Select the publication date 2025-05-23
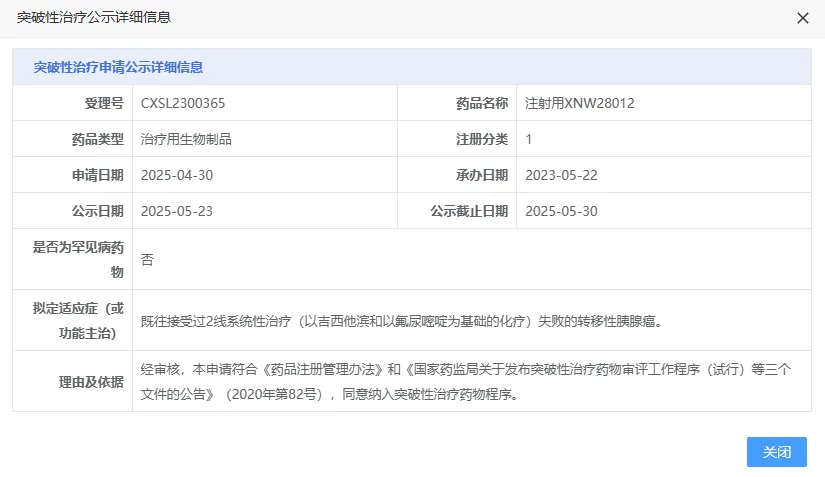The height and width of the screenshot is (477, 825). 177,211
